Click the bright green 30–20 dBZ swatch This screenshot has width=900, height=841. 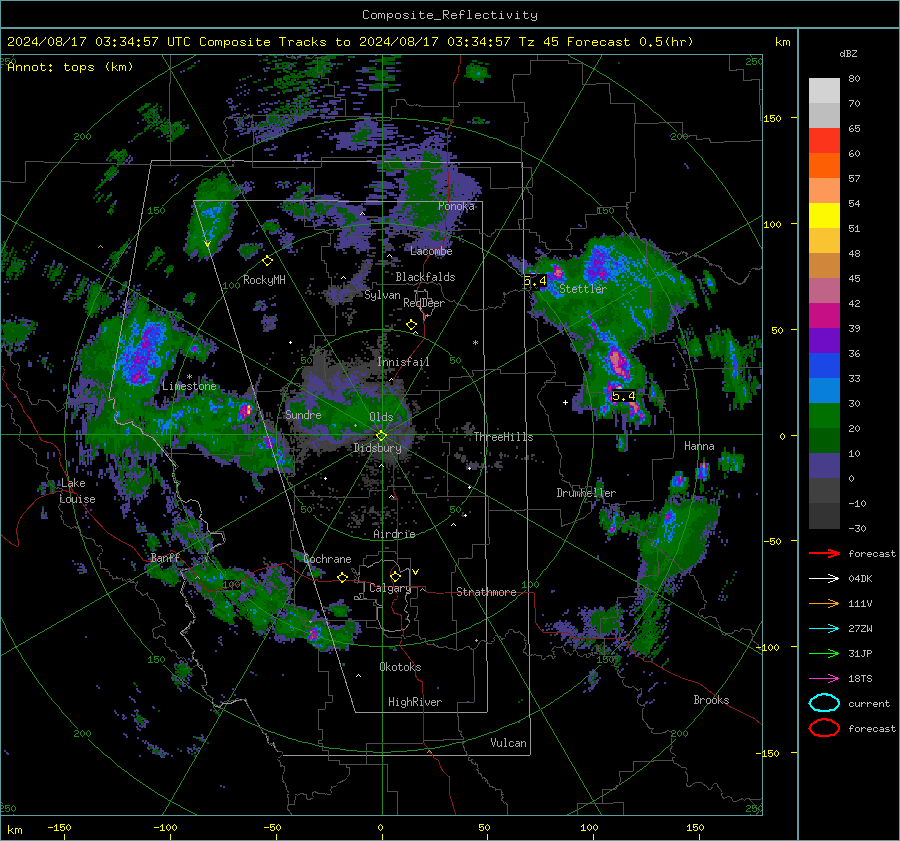(824, 416)
